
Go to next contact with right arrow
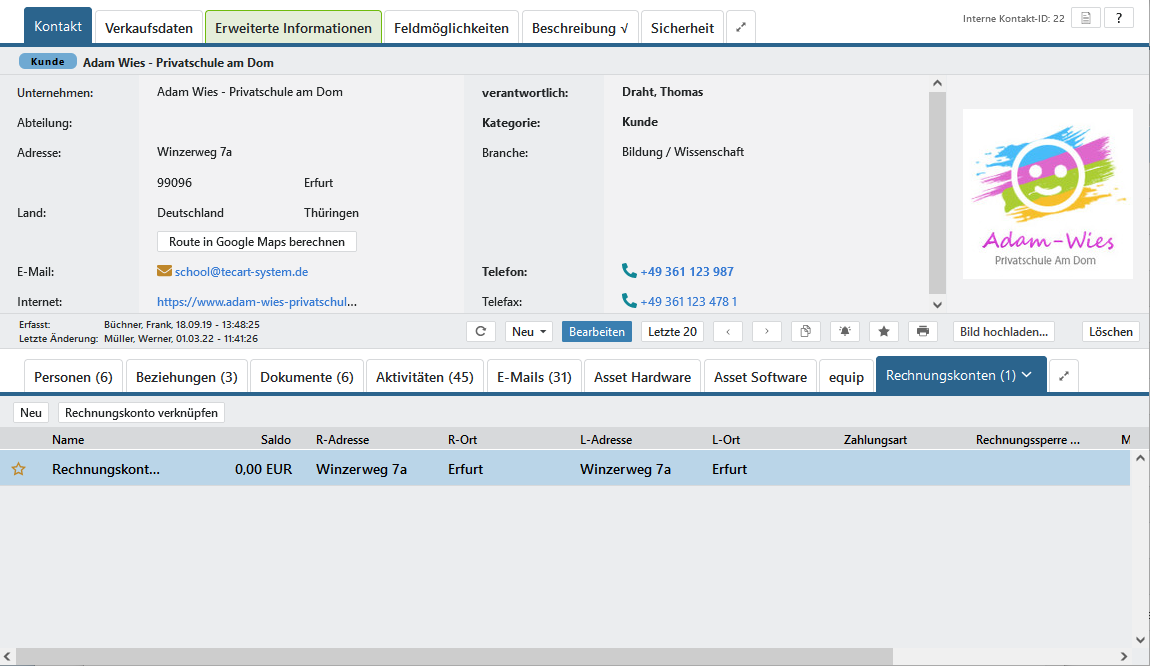coord(767,331)
